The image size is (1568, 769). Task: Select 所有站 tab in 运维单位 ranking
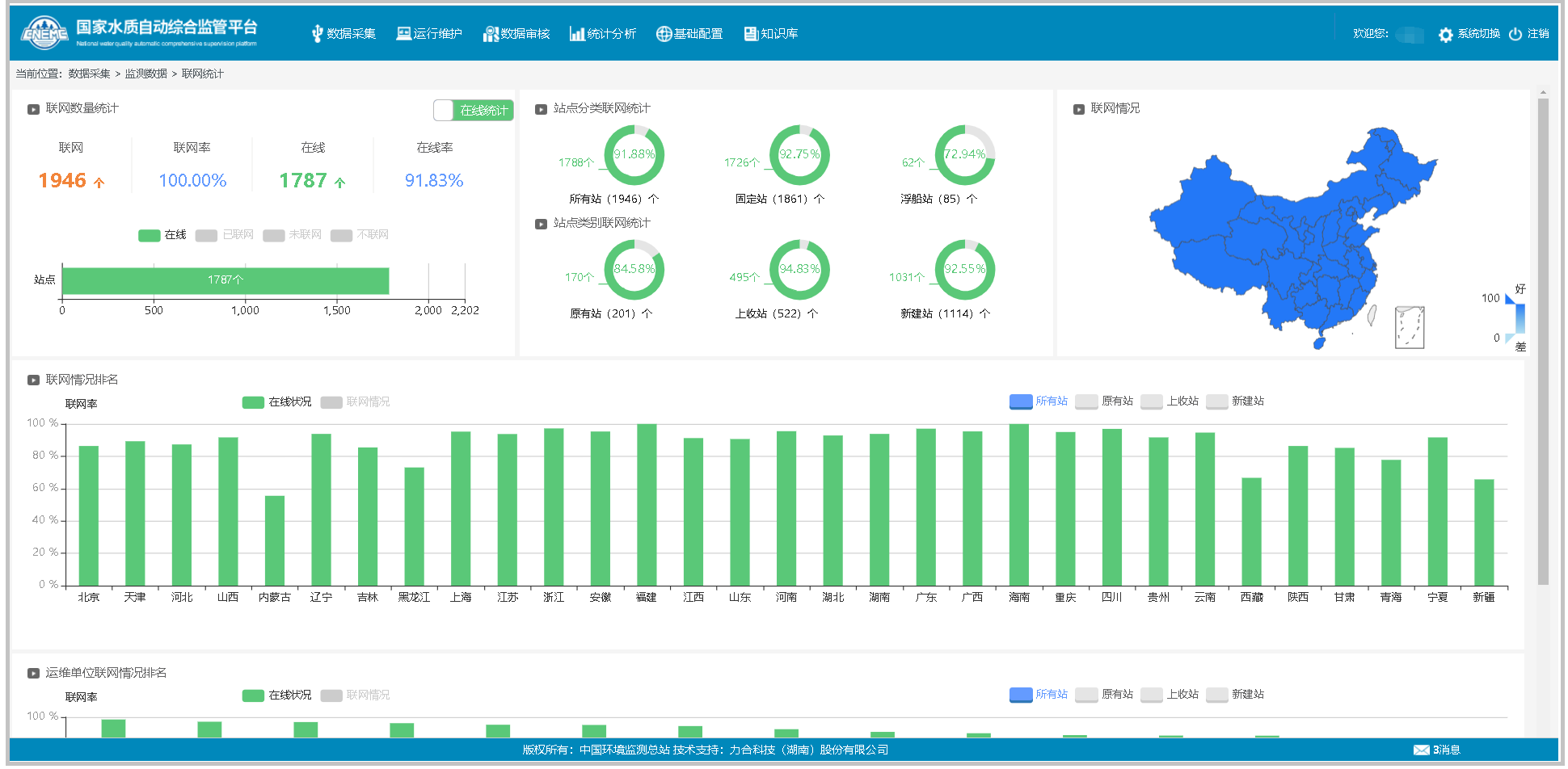point(1039,695)
